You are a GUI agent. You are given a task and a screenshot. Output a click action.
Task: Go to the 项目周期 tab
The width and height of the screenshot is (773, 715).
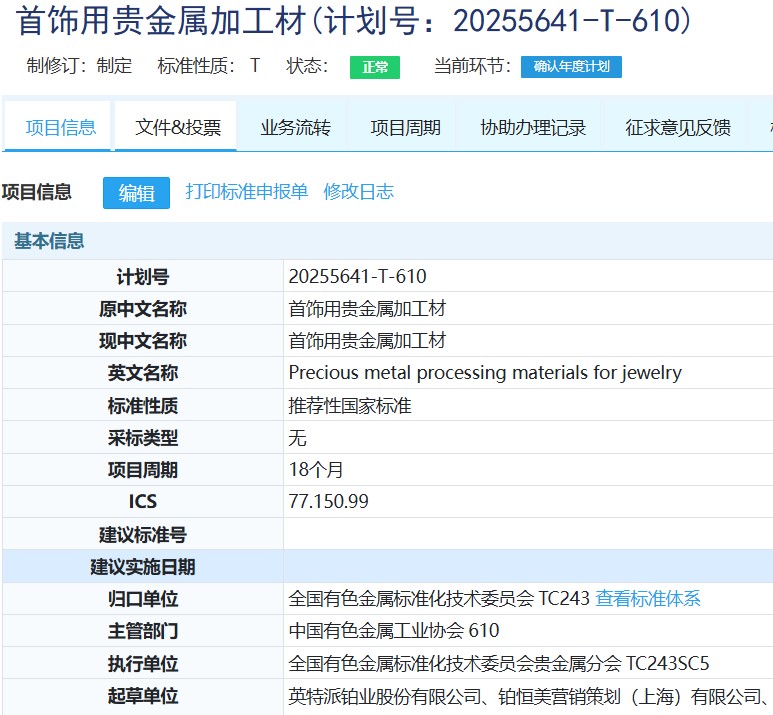tap(405, 127)
